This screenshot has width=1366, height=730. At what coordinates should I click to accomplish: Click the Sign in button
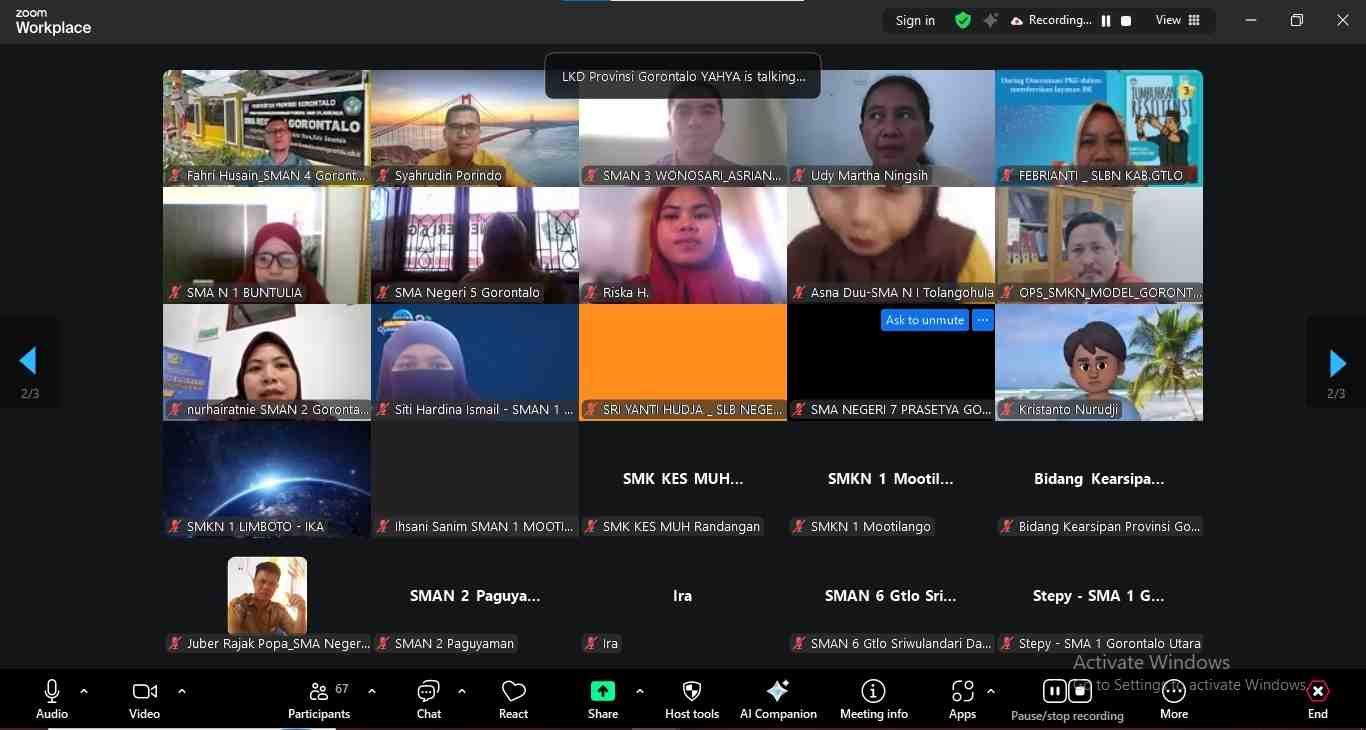pos(915,20)
